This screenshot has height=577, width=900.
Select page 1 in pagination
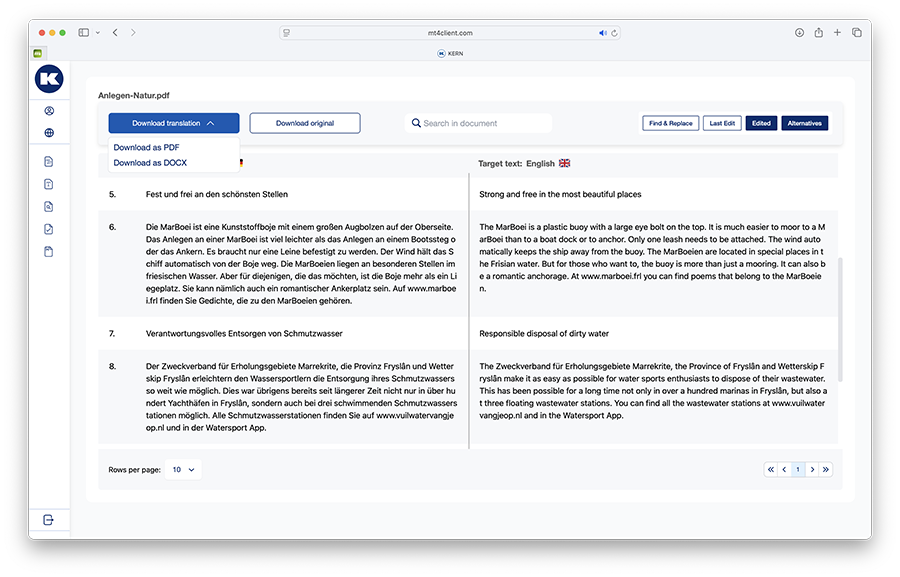pos(798,470)
